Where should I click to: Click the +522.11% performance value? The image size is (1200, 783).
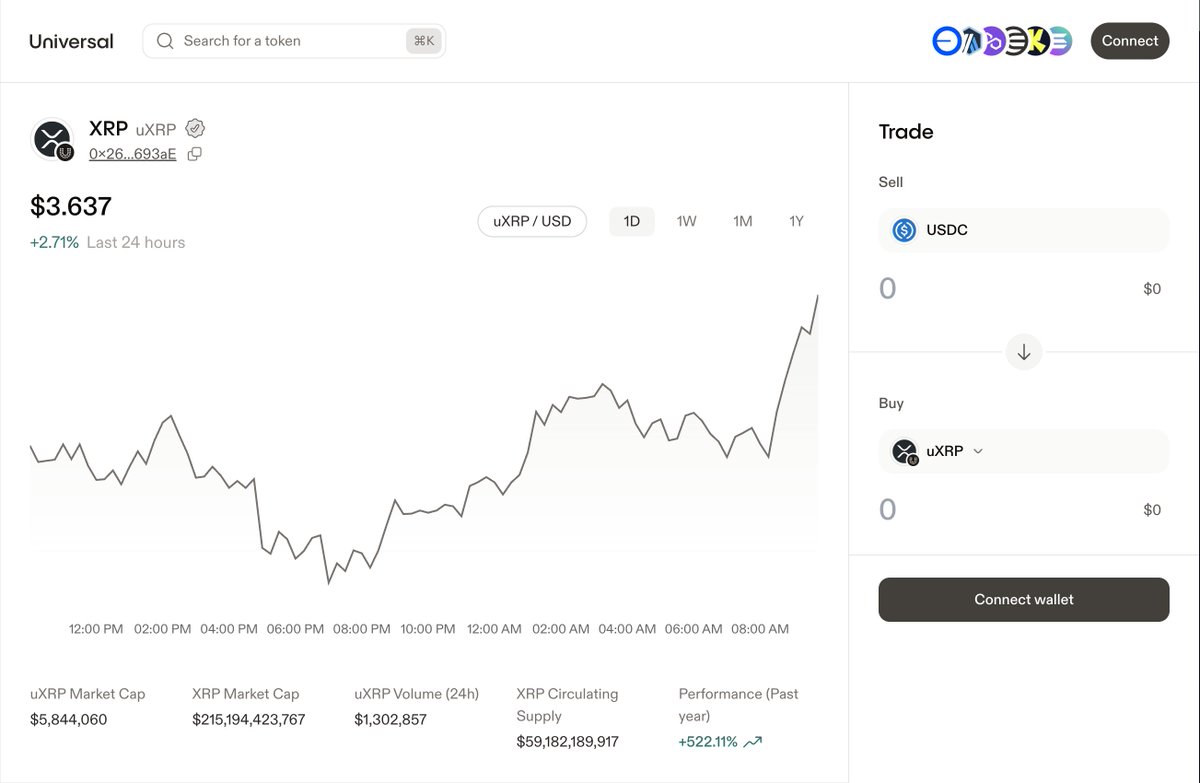708,741
